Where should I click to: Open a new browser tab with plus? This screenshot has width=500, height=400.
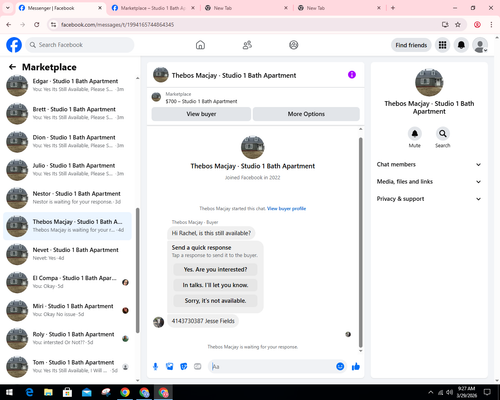point(393,8)
